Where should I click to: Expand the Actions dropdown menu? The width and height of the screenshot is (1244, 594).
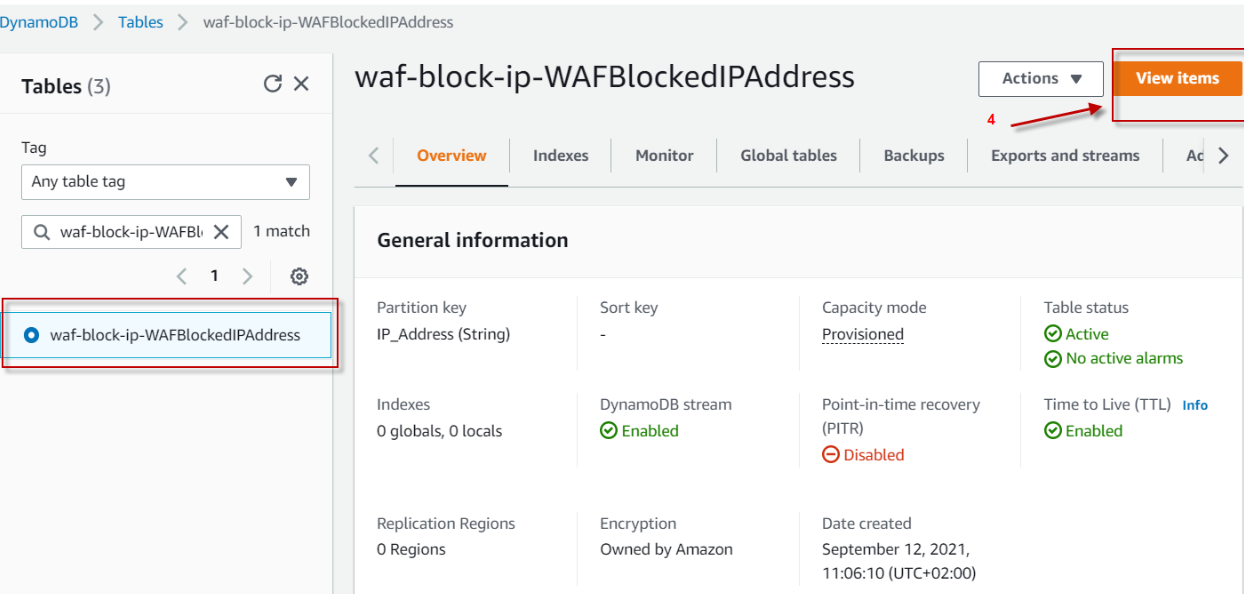click(x=1040, y=79)
